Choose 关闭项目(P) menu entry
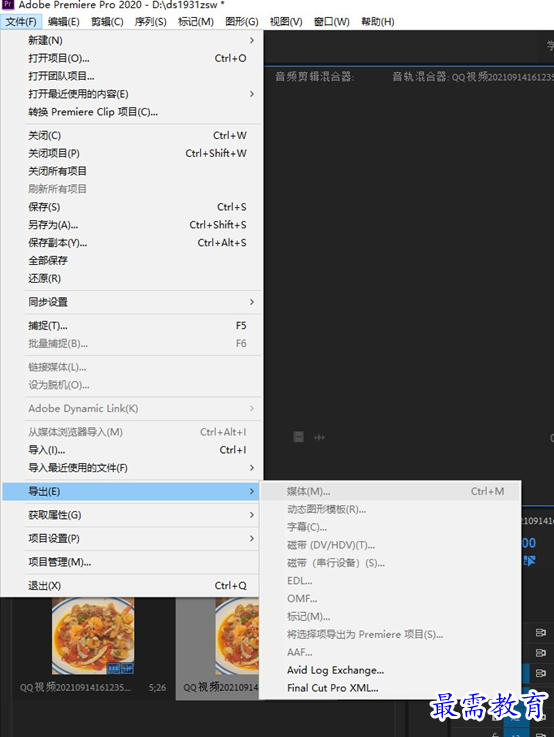The image size is (554, 737). click(x=132, y=153)
